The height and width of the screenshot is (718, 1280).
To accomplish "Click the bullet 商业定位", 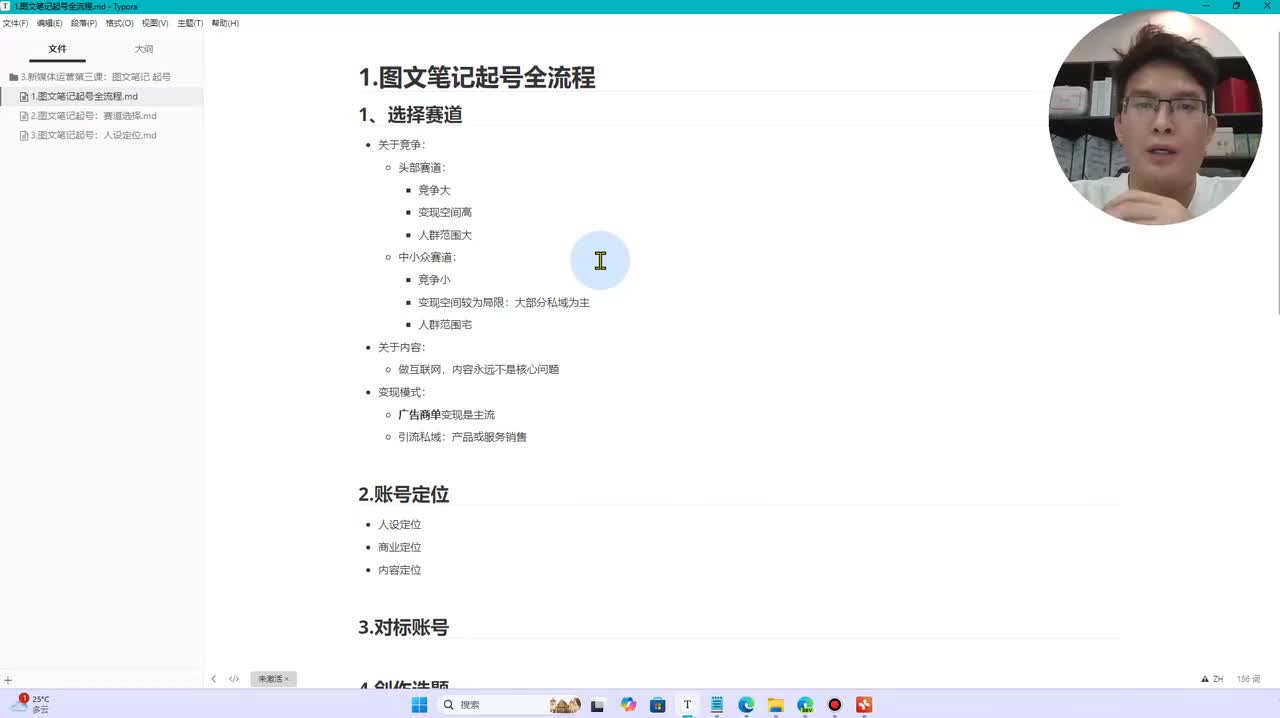I will coord(399,547).
